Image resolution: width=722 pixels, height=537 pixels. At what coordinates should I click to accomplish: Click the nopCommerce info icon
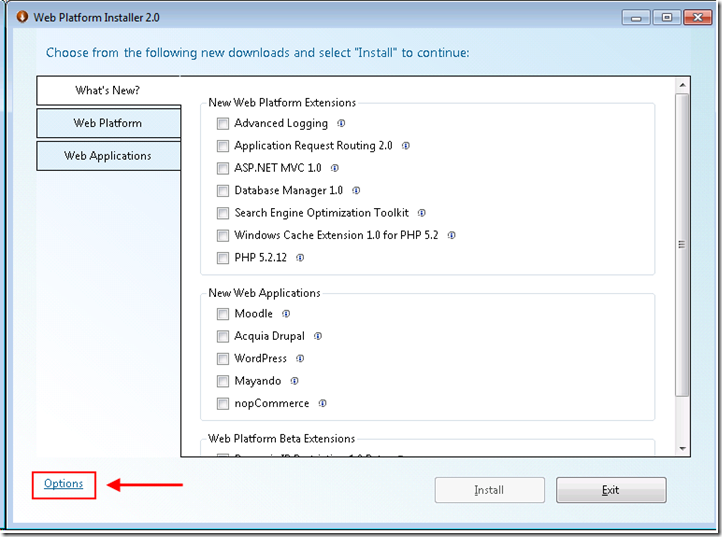(323, 403)
